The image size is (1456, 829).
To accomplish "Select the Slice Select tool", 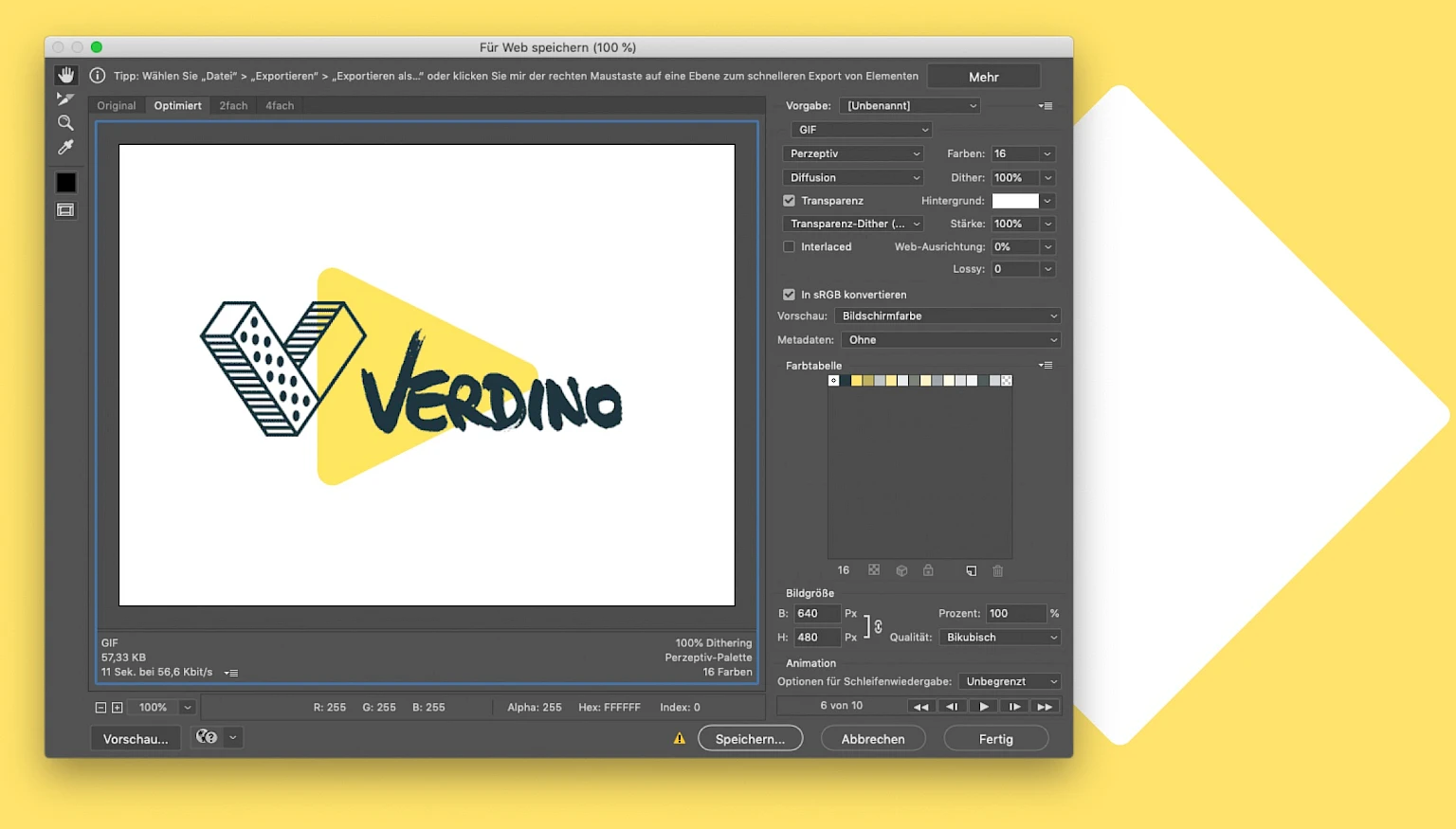I will (65, 99).
